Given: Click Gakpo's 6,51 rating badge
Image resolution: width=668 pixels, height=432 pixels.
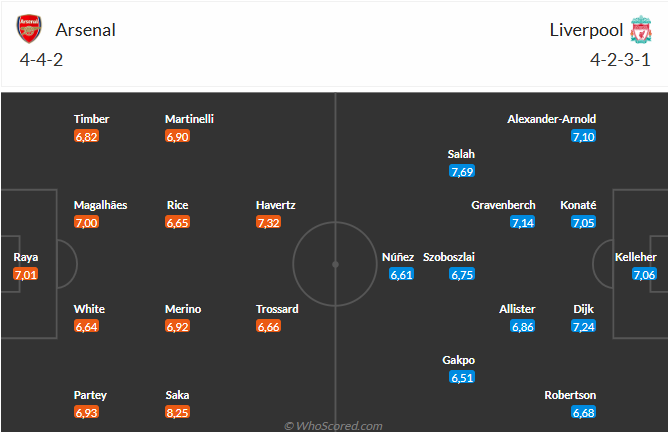Looking at the screenshot, I should 462,377.
